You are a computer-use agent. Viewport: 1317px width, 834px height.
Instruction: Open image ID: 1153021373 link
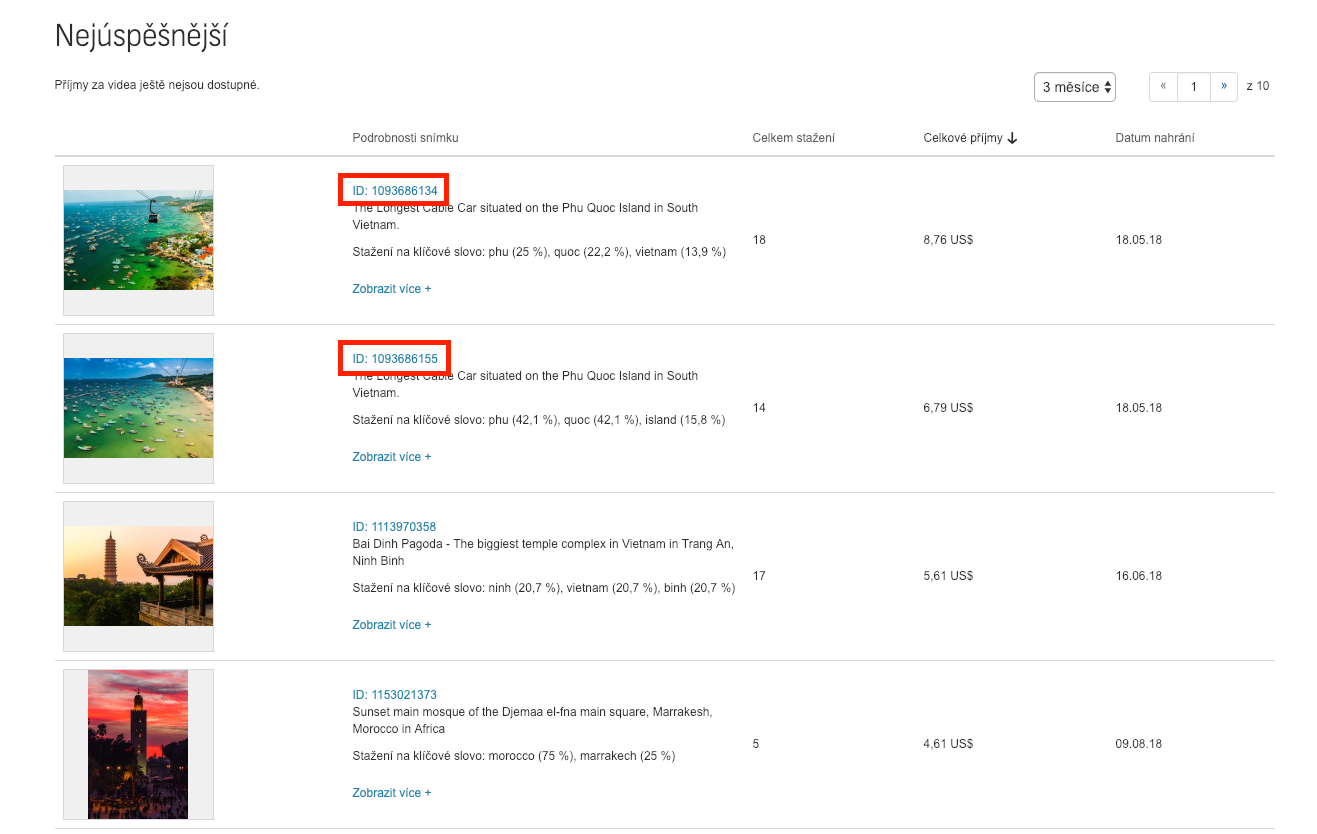coord(394,695)
